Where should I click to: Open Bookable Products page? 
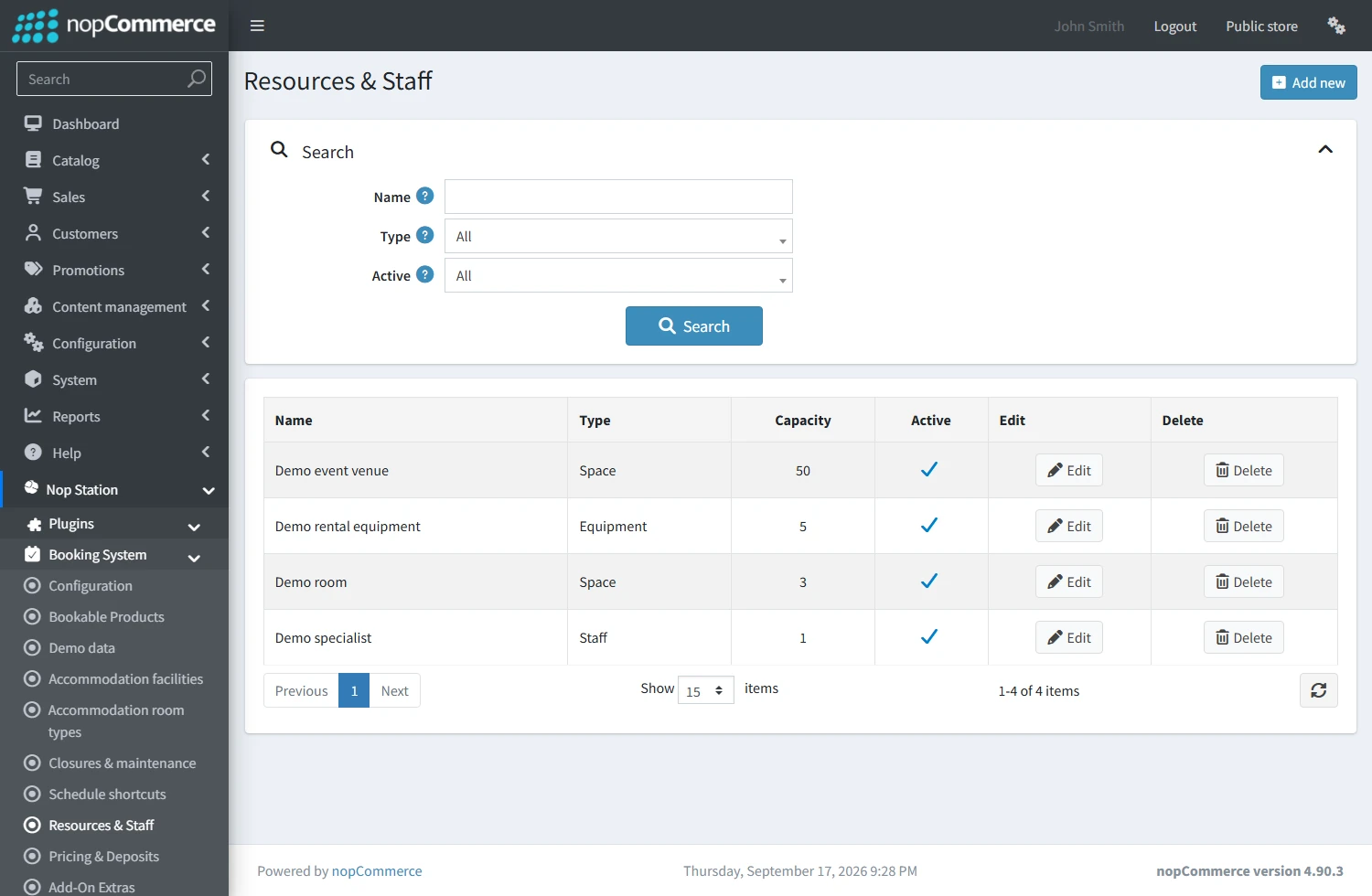click(106, 616)
